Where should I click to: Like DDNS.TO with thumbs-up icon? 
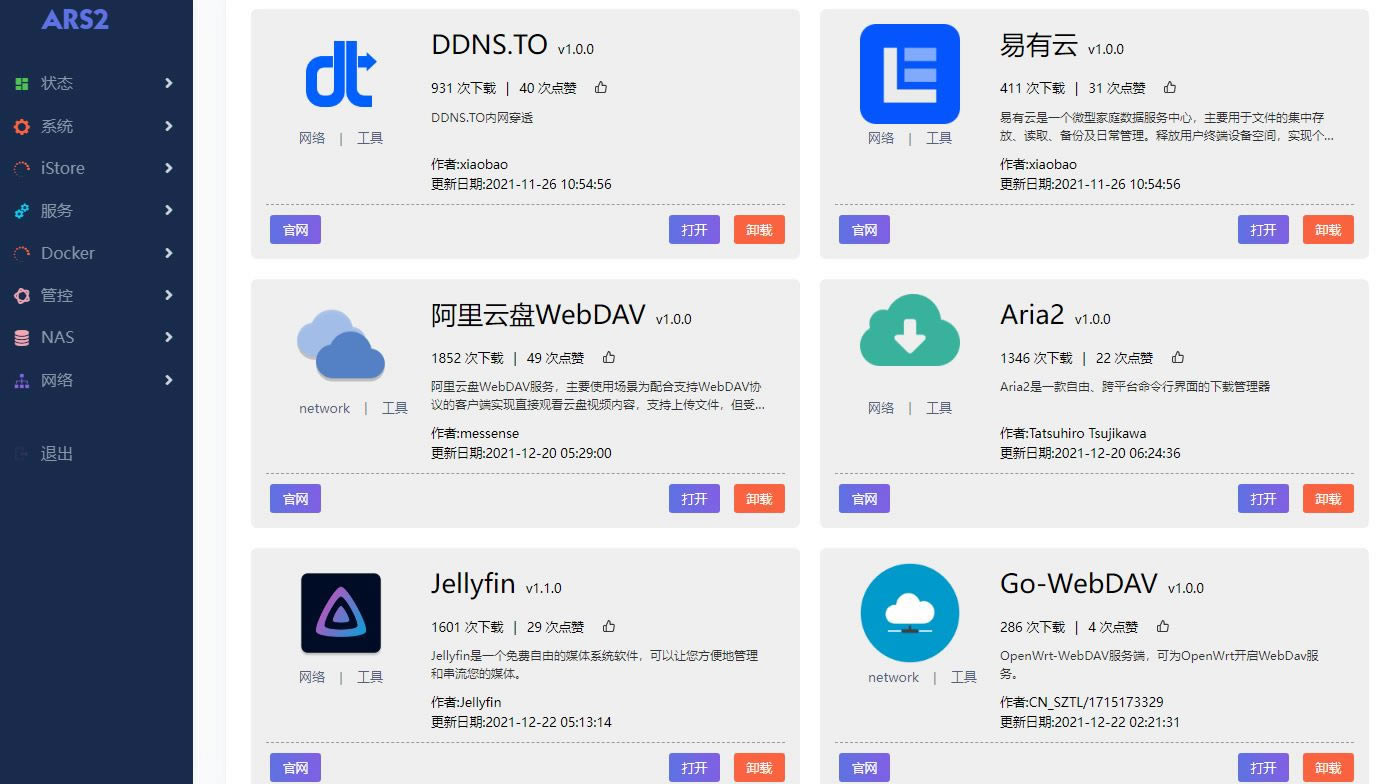click(601, 88)
